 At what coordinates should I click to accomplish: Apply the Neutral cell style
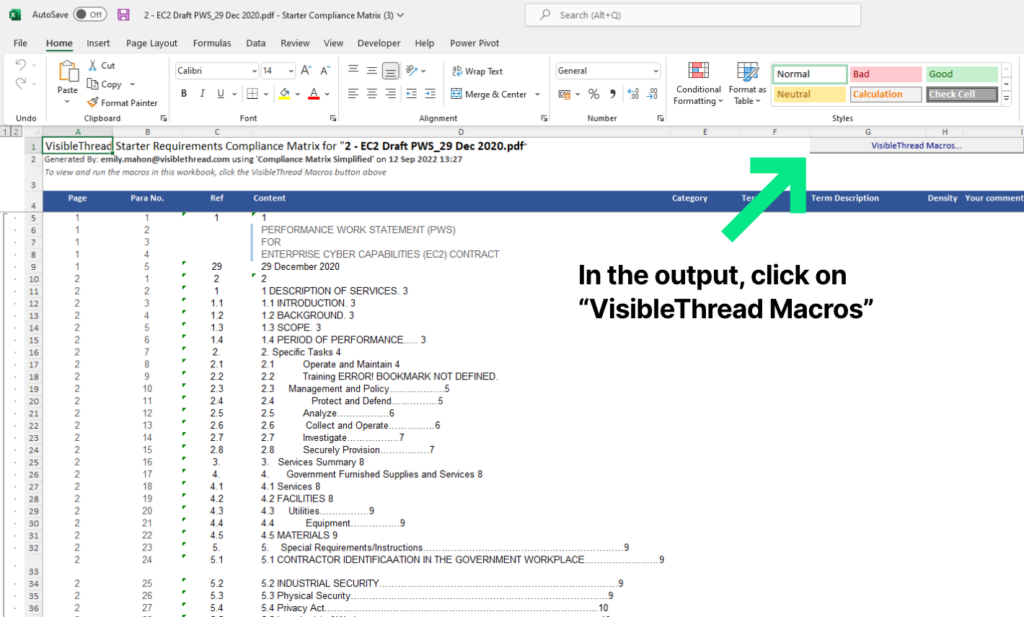point(810,94)
